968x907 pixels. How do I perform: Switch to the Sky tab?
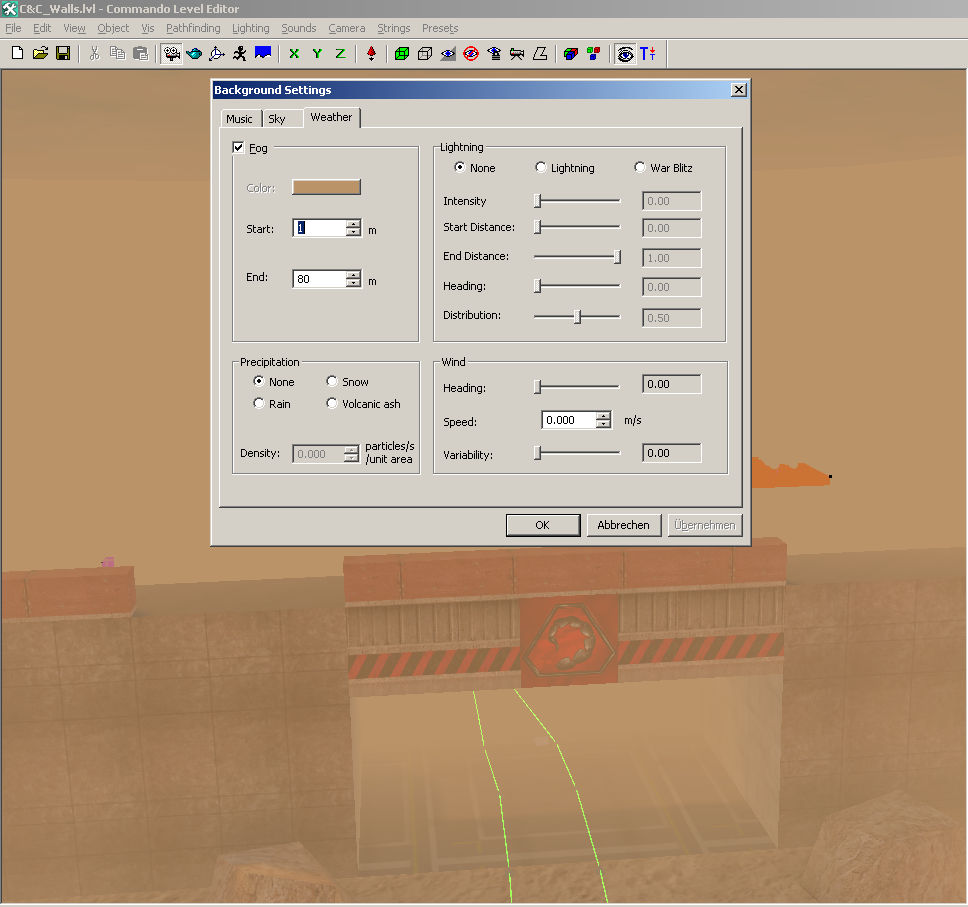[277, 119]
